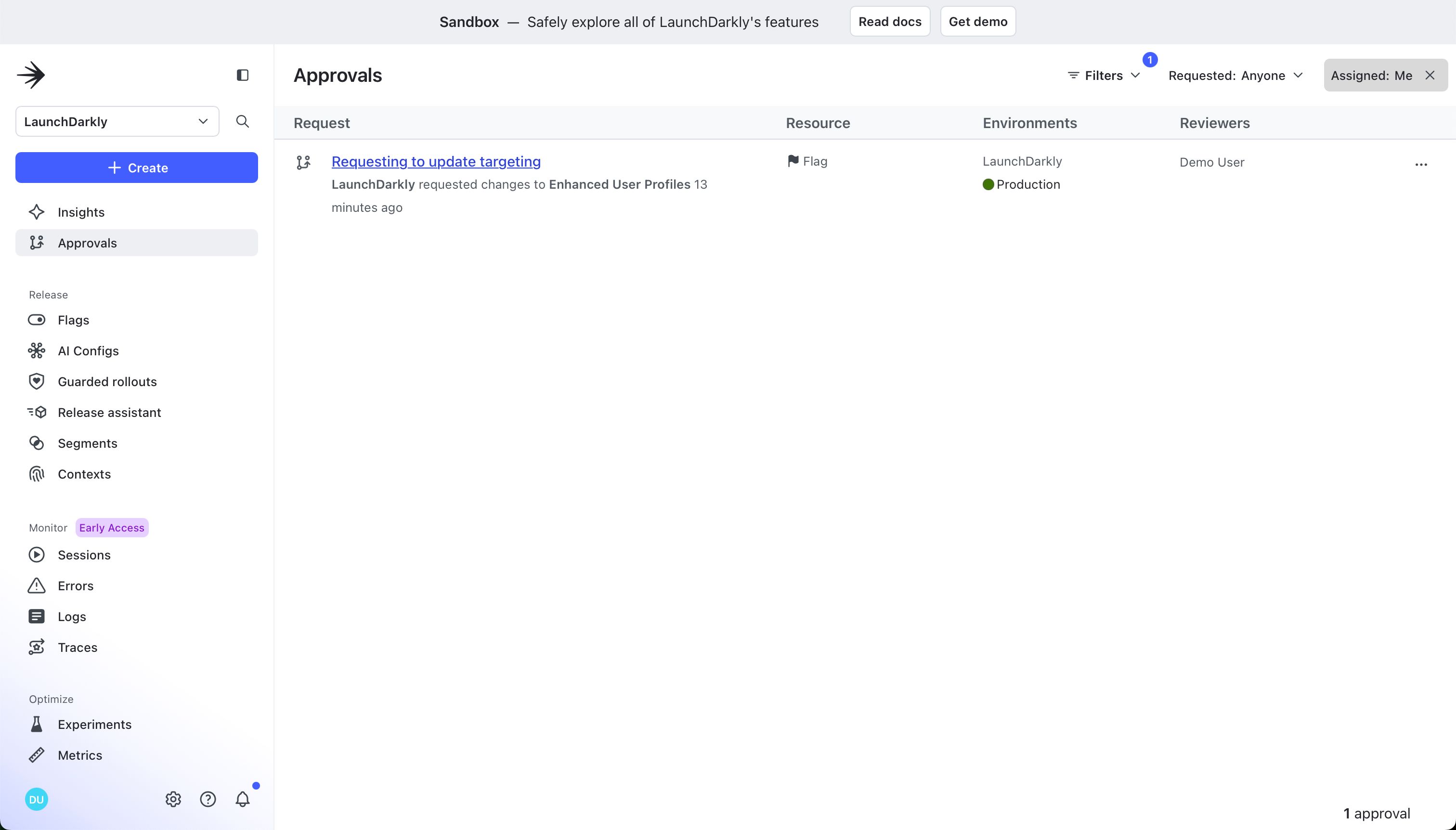Click the Read docs button
This screenshot has height=830, width=1456.
[890, 22]
